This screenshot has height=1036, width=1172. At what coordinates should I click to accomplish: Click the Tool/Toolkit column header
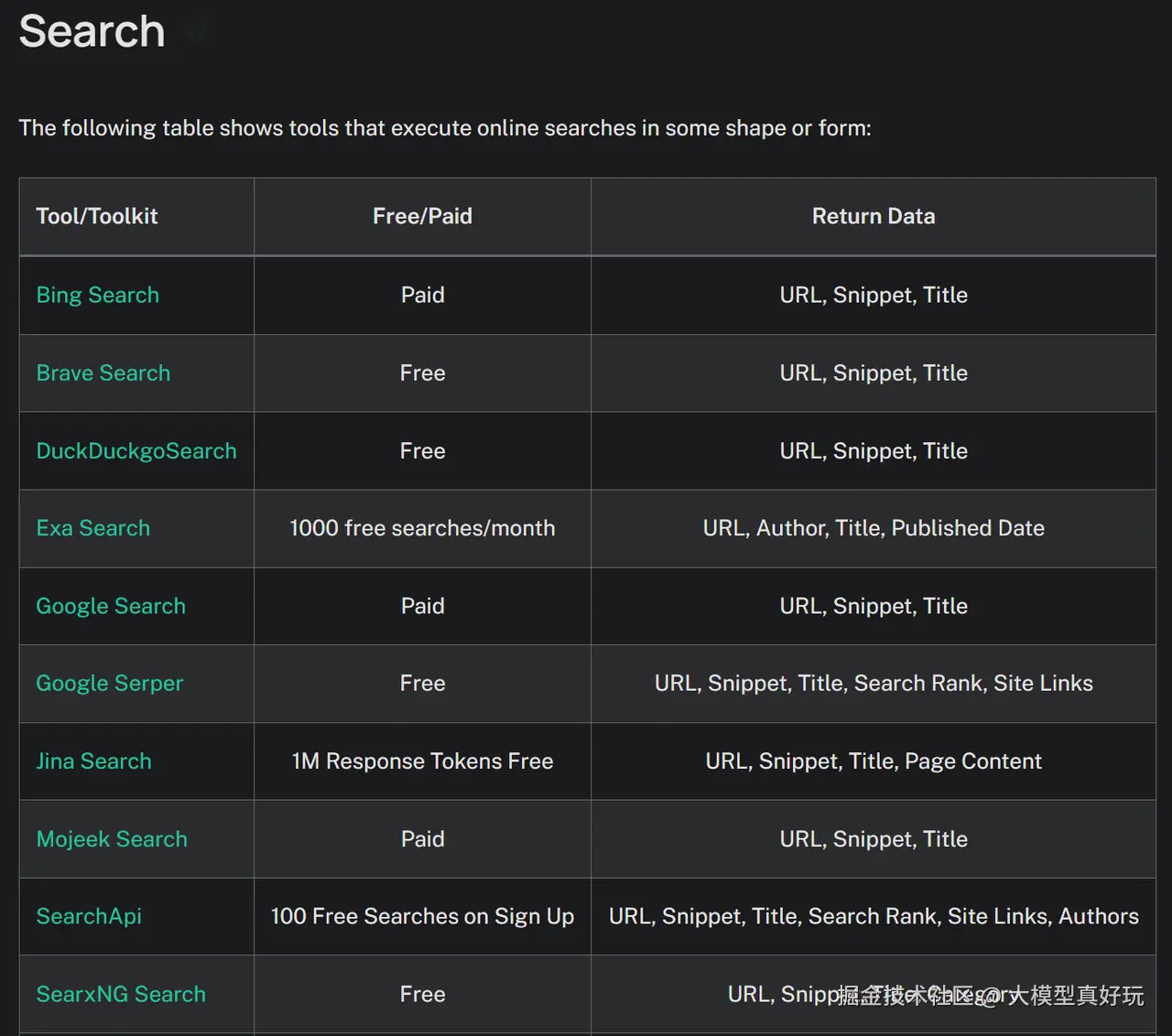[96, 216]
